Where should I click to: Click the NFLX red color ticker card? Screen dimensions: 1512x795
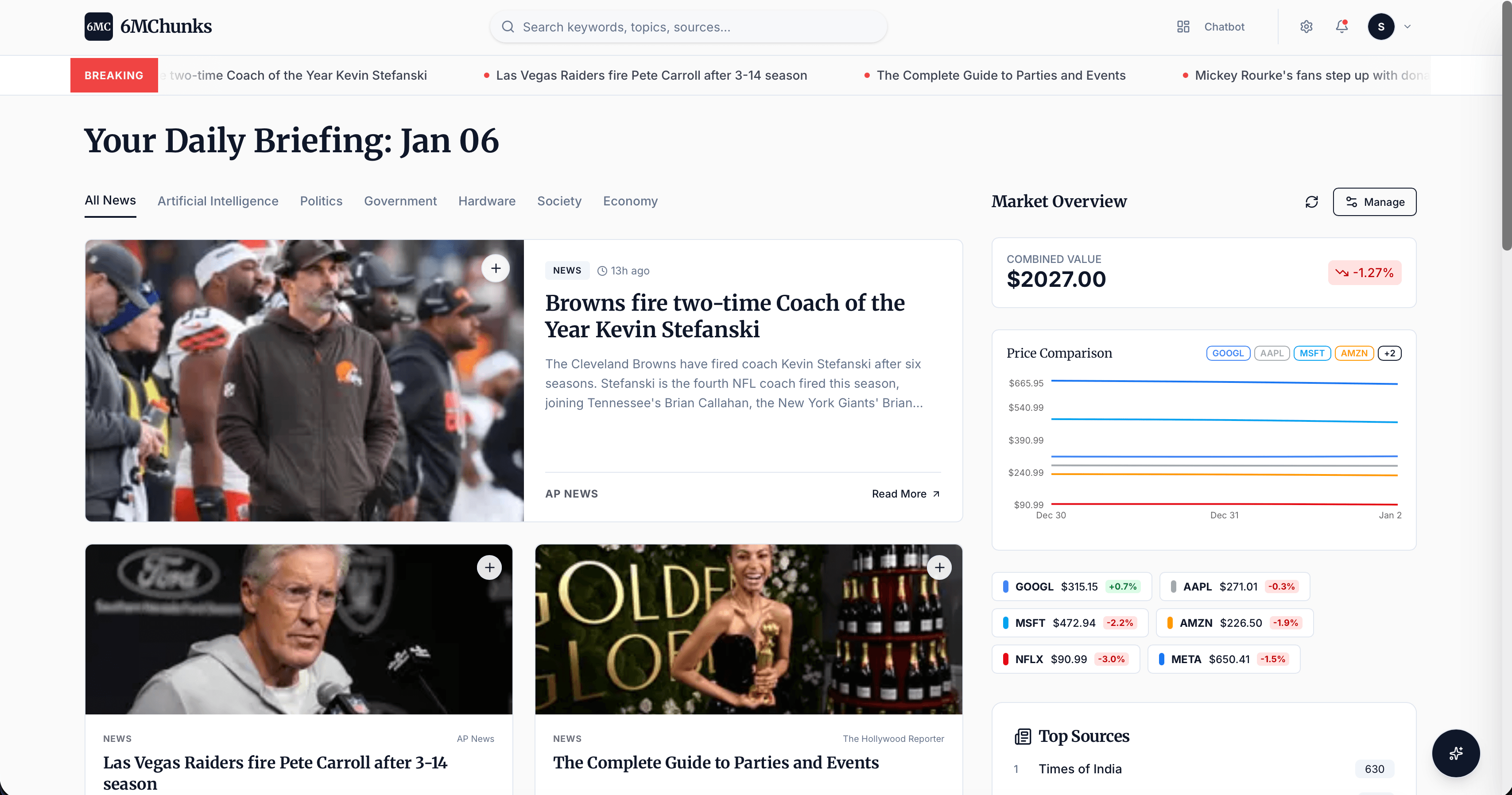(1065, 659)
